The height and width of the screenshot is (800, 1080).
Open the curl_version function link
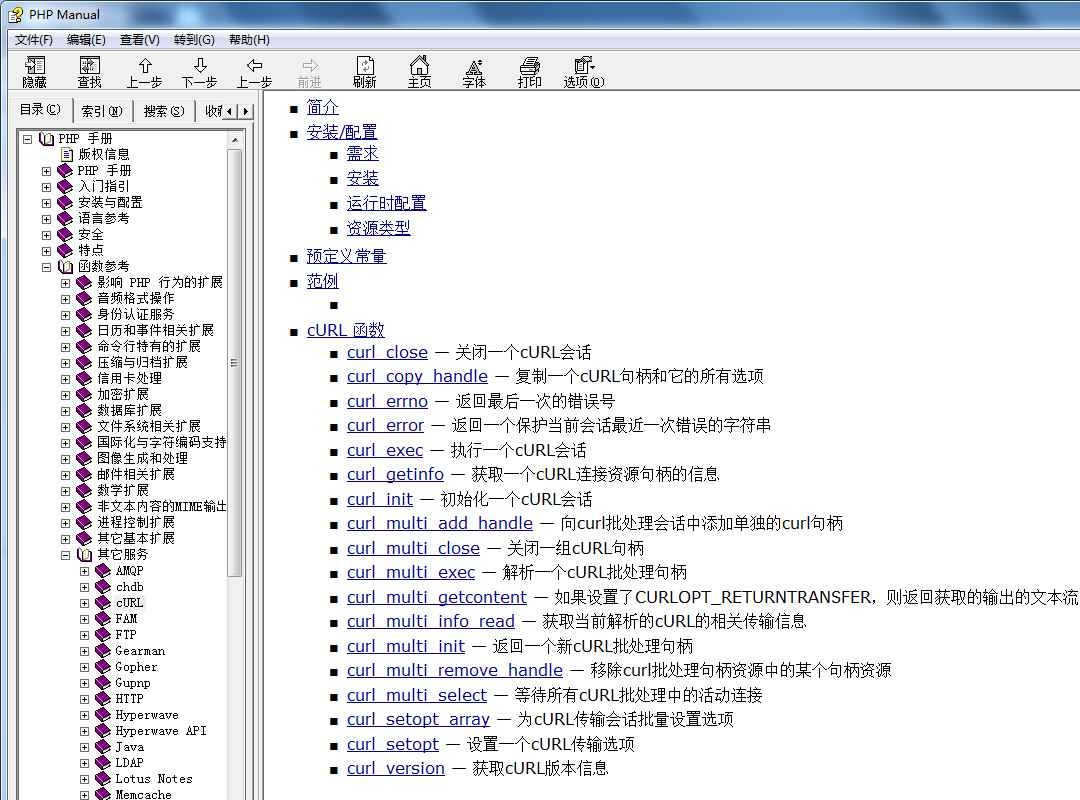point(396,768)
